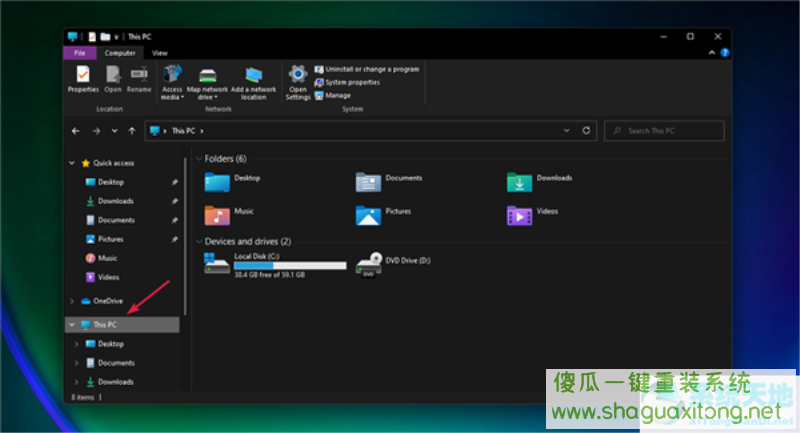Select the Pictures folder icon

click(368, 215)
